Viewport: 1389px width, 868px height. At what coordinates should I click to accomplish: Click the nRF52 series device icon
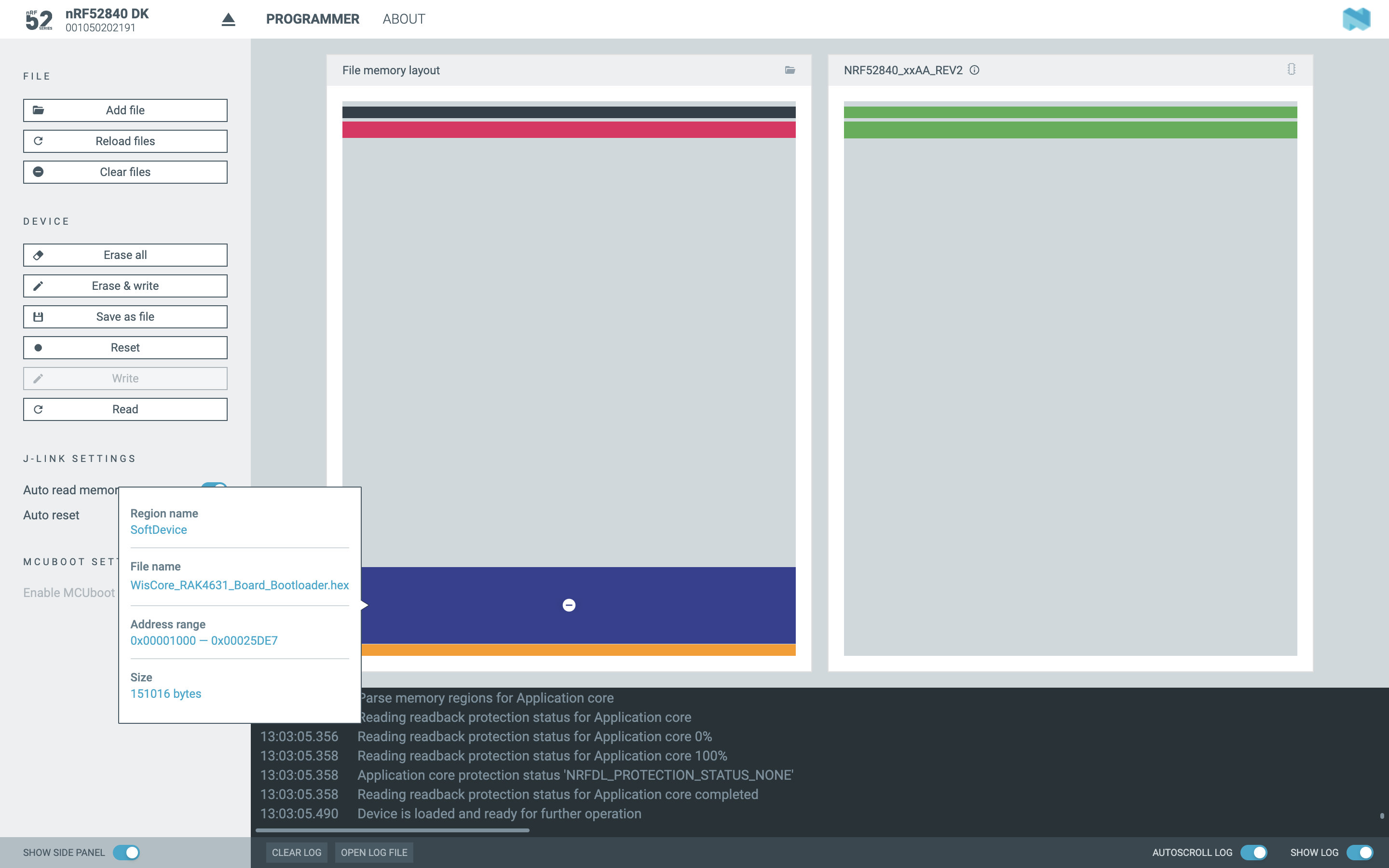[39, 19]
